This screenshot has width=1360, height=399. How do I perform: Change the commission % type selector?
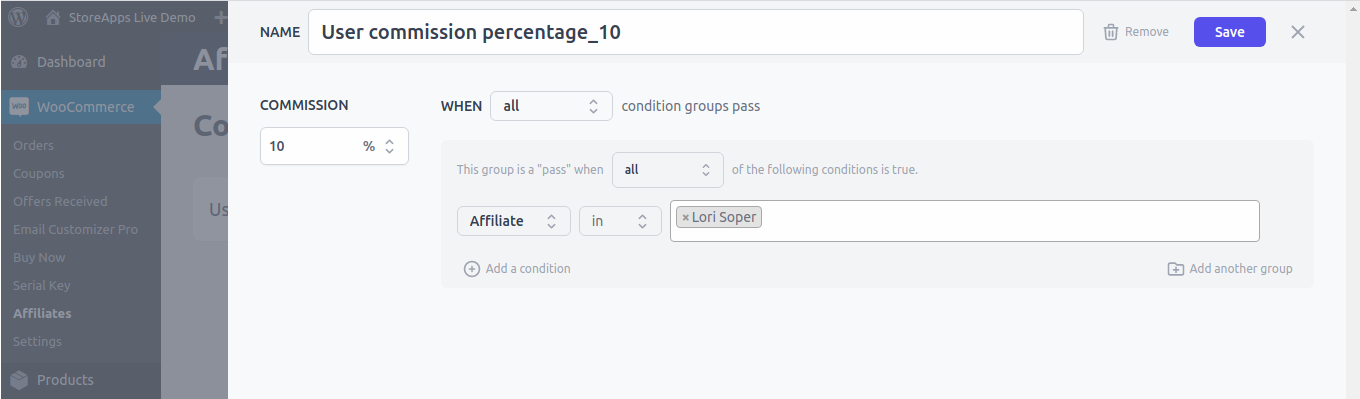pos(379,146)
